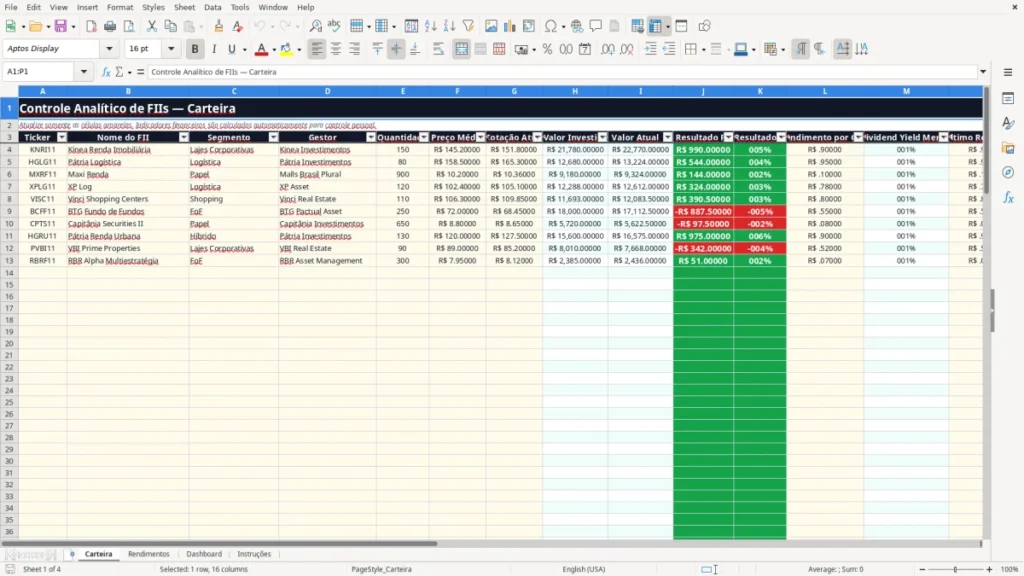This screenshot has height=576, width=1024.
Task: Open the font name dropdown arrow
Action: coord(109,48)
